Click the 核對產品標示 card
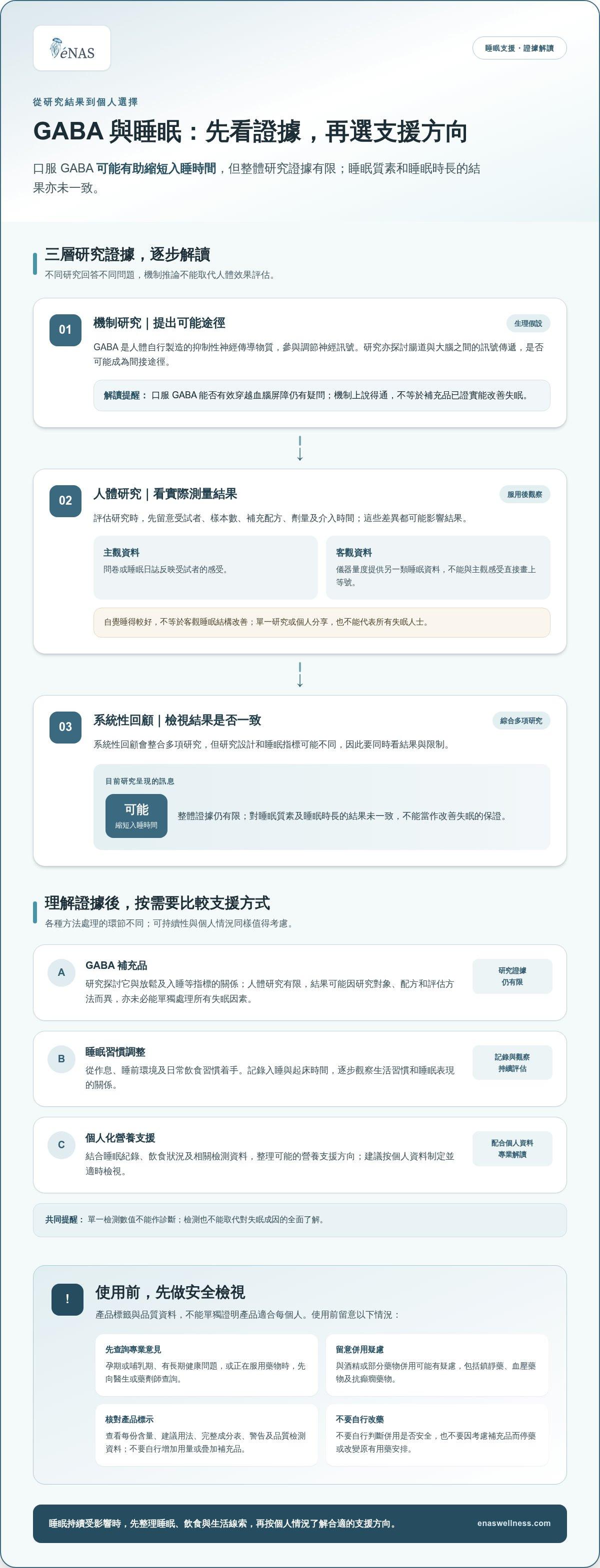Image resolution: width=600 pixels, height=1568 pixels. [206, 1435]
